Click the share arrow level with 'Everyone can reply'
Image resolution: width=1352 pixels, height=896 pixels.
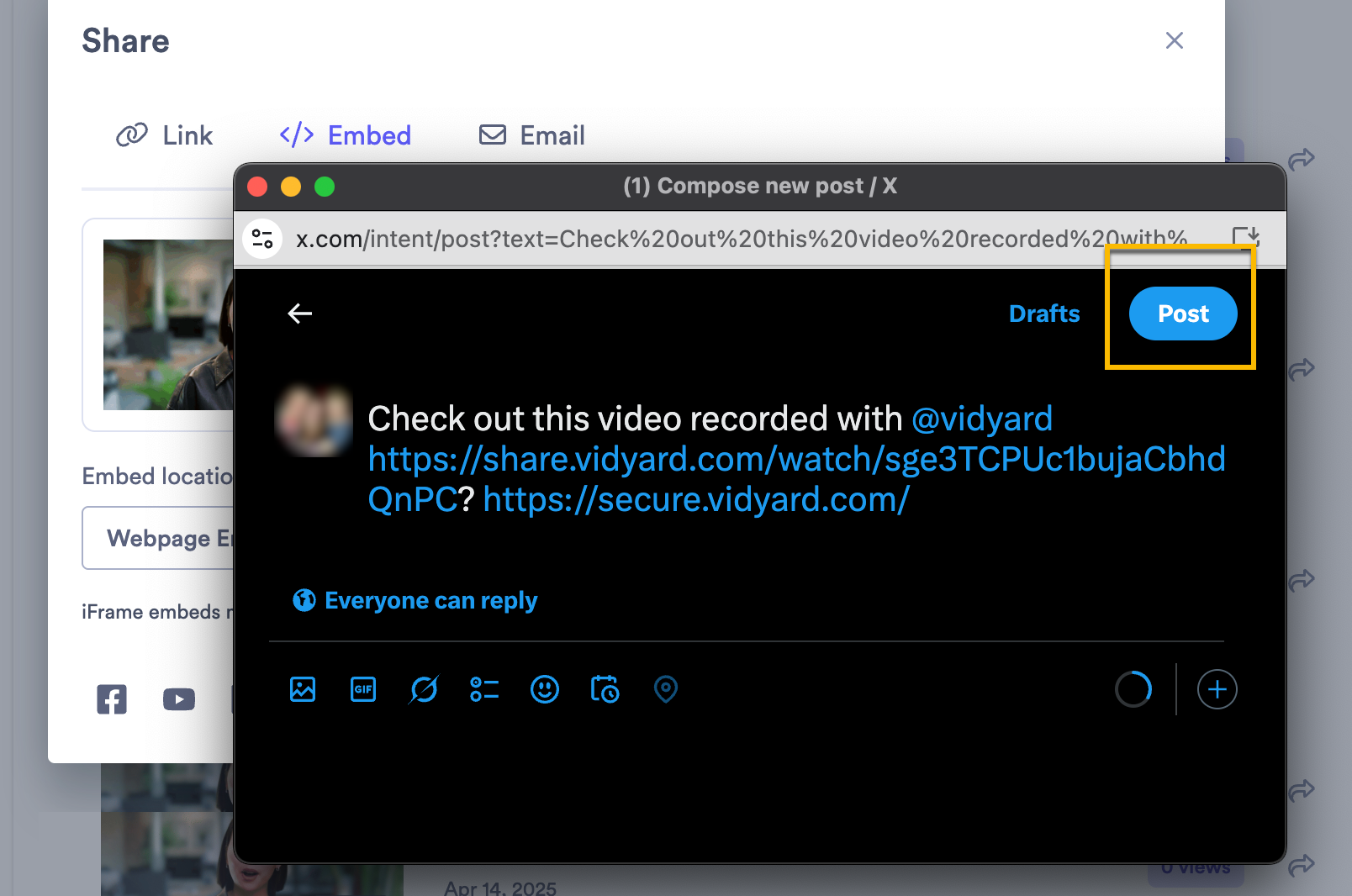pyautogui.click(x=1301, y=579)
